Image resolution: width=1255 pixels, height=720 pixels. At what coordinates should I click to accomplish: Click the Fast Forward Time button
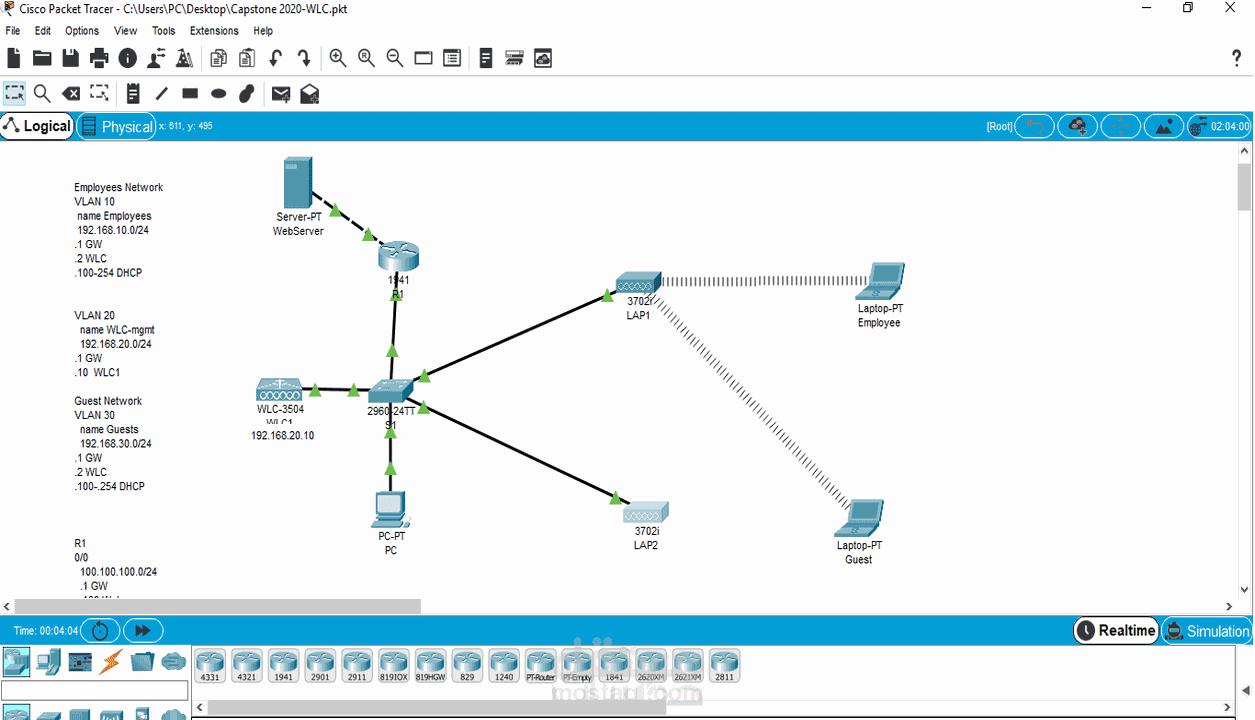click(x=143, y=630)
